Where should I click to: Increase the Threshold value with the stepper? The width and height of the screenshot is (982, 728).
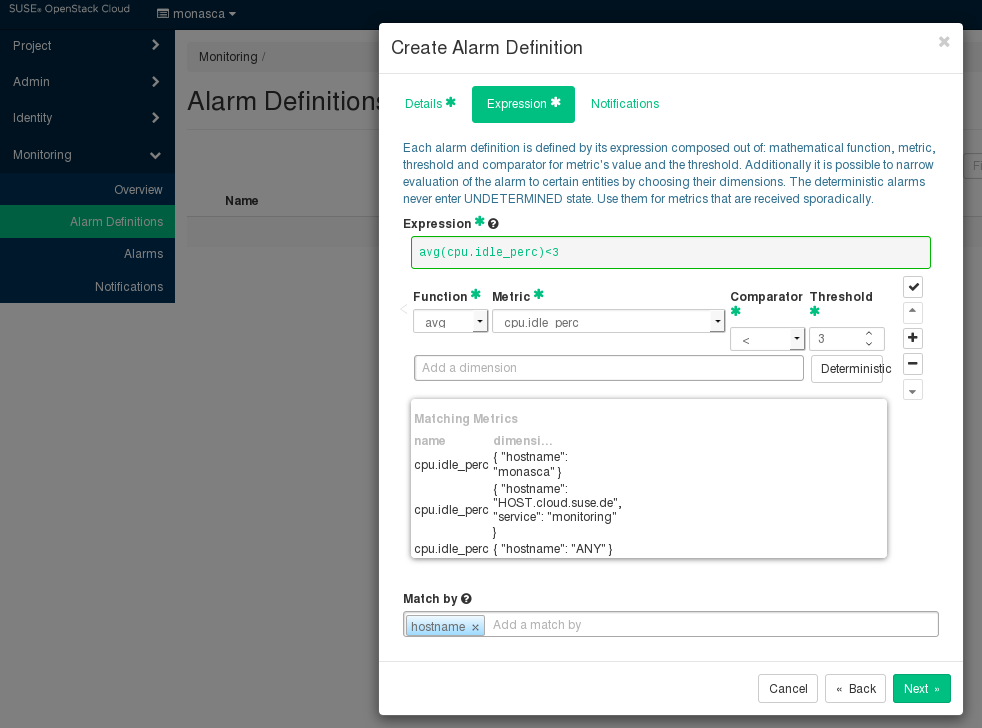pos(869,334)
